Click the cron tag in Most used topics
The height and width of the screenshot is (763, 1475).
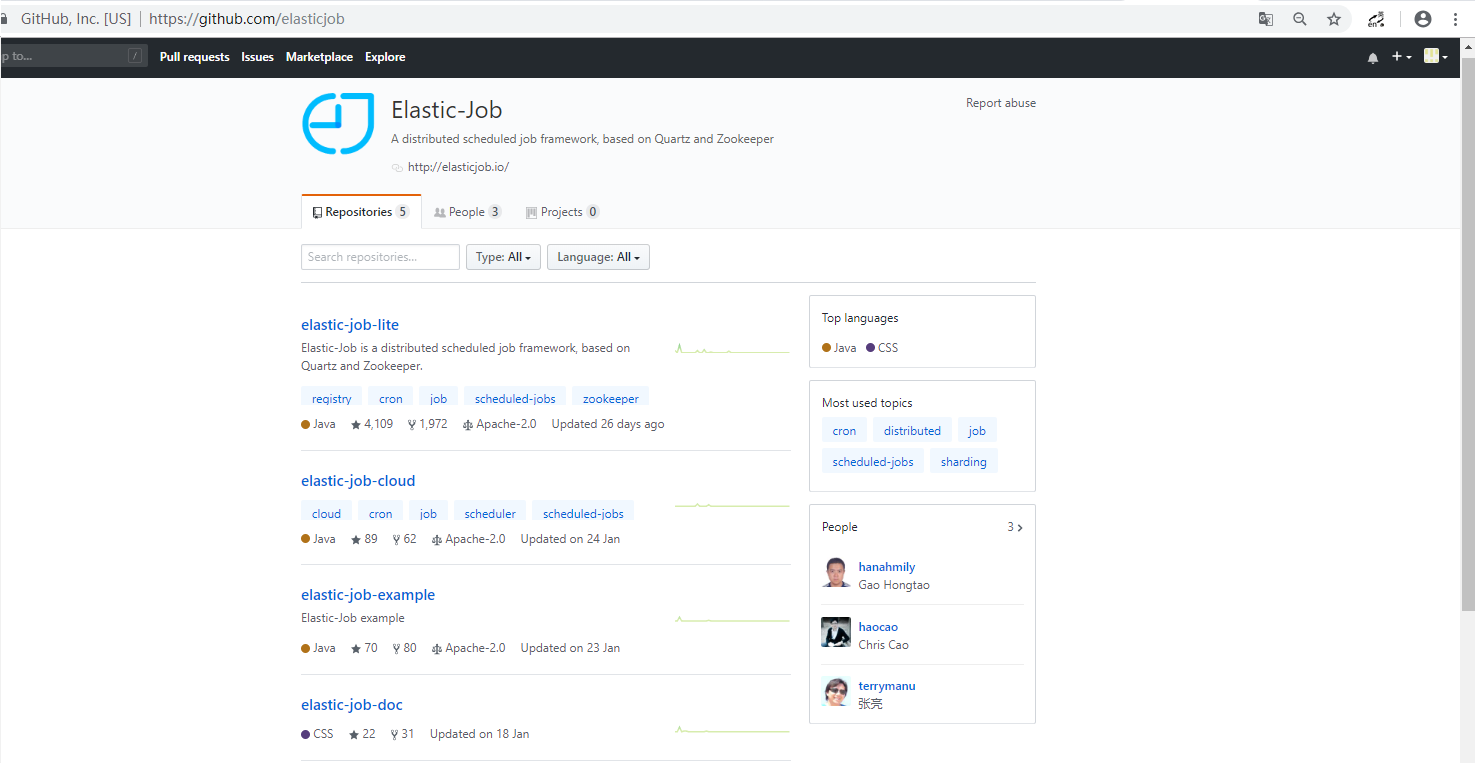point(844,431)
